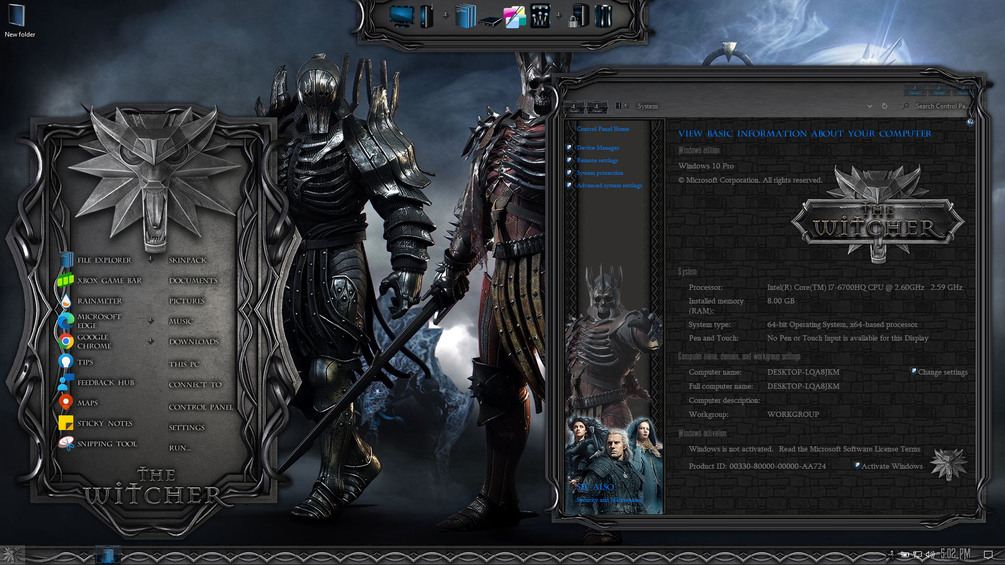Click the help icon in System window
The height and width of the screenshot is (565, 1005).
(x=970, y=122)
